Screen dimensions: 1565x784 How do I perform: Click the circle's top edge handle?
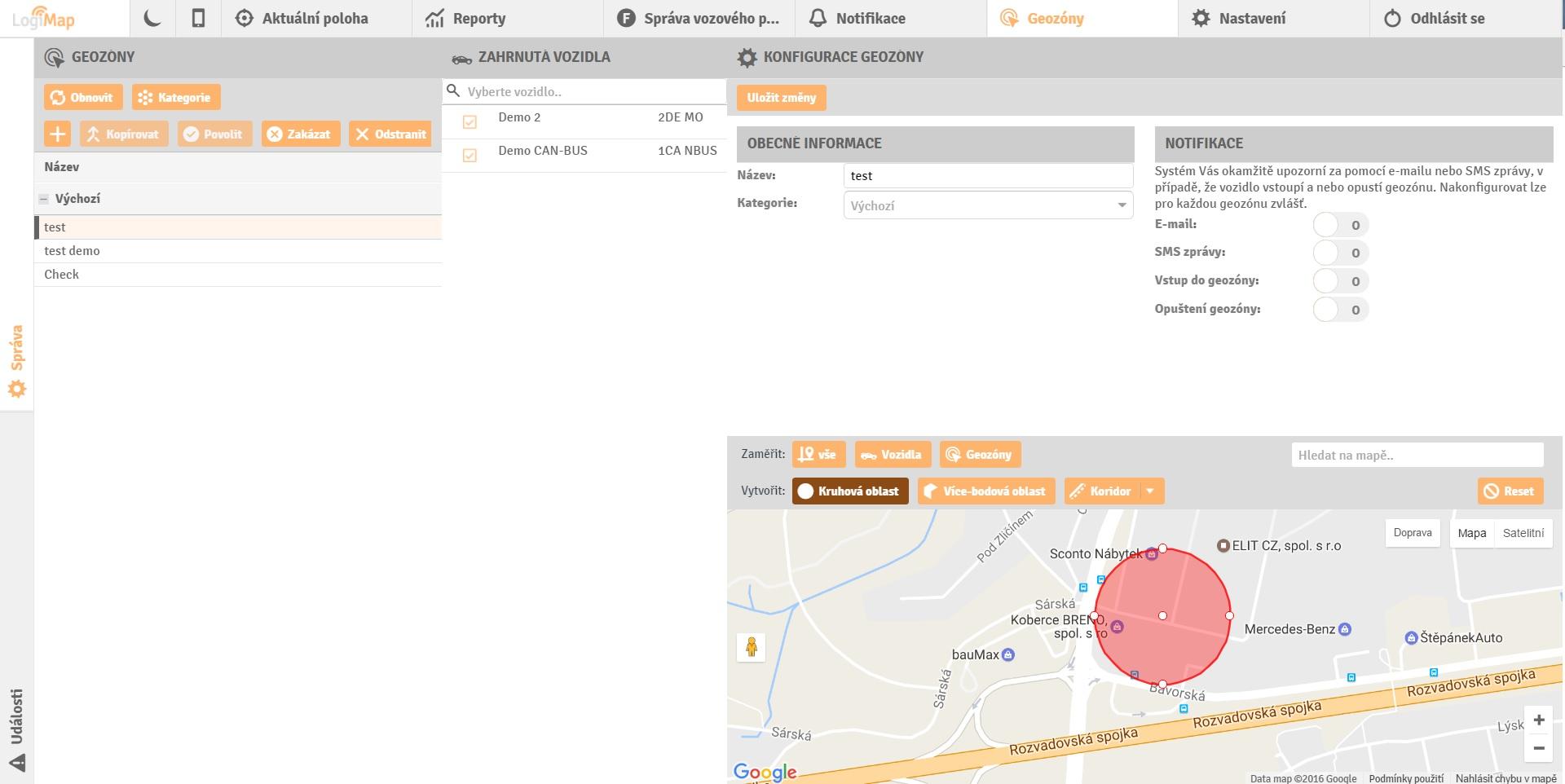coord(1162,548)
